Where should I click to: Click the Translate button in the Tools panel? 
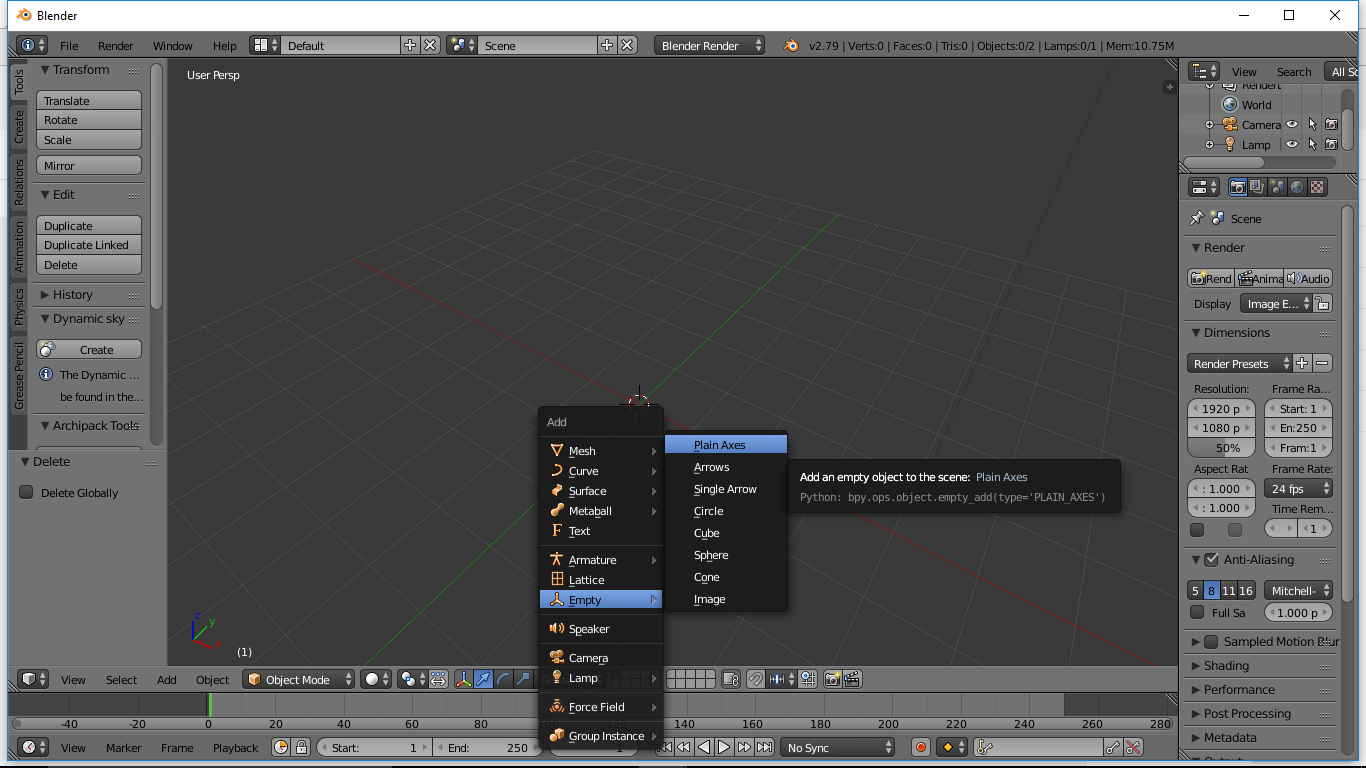(88, 100)
